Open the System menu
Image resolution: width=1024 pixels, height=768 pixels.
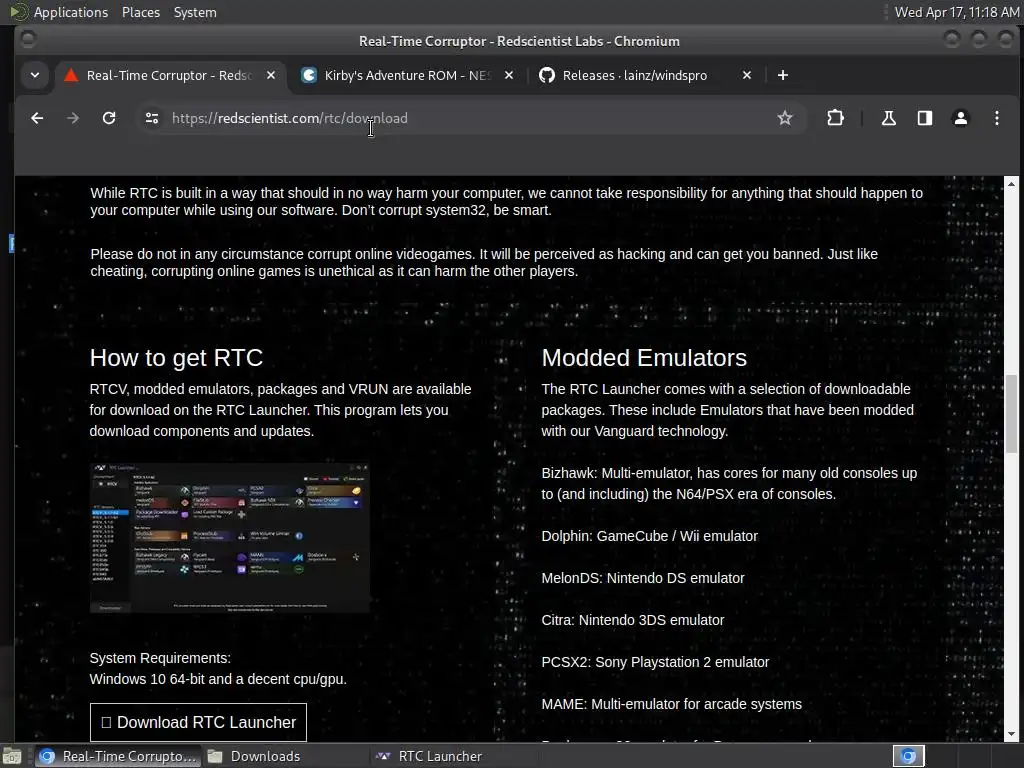tap(195, 12)
